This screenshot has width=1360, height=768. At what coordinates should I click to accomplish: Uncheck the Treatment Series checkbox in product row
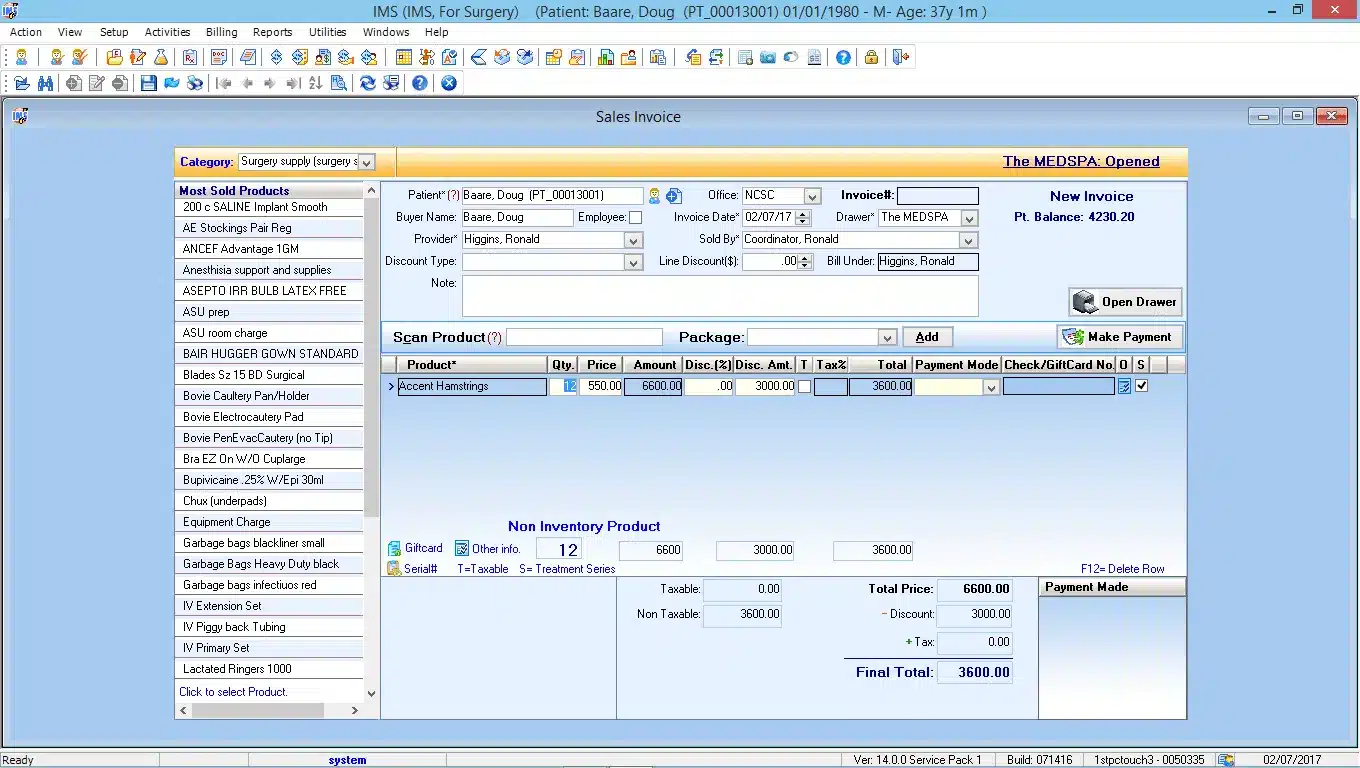coord(1142,386)
